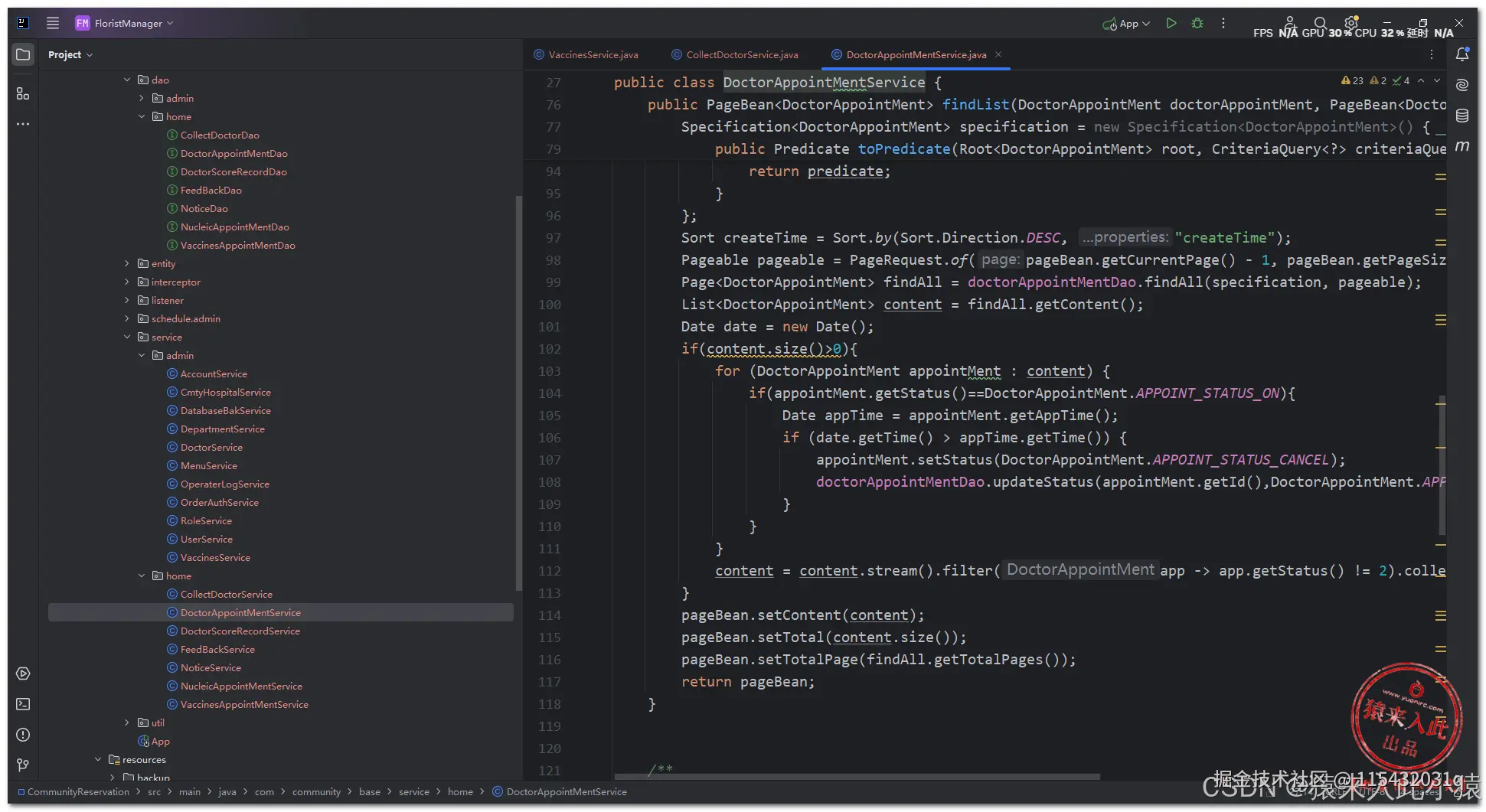Open the main hamburger menu

click(53, 23)
